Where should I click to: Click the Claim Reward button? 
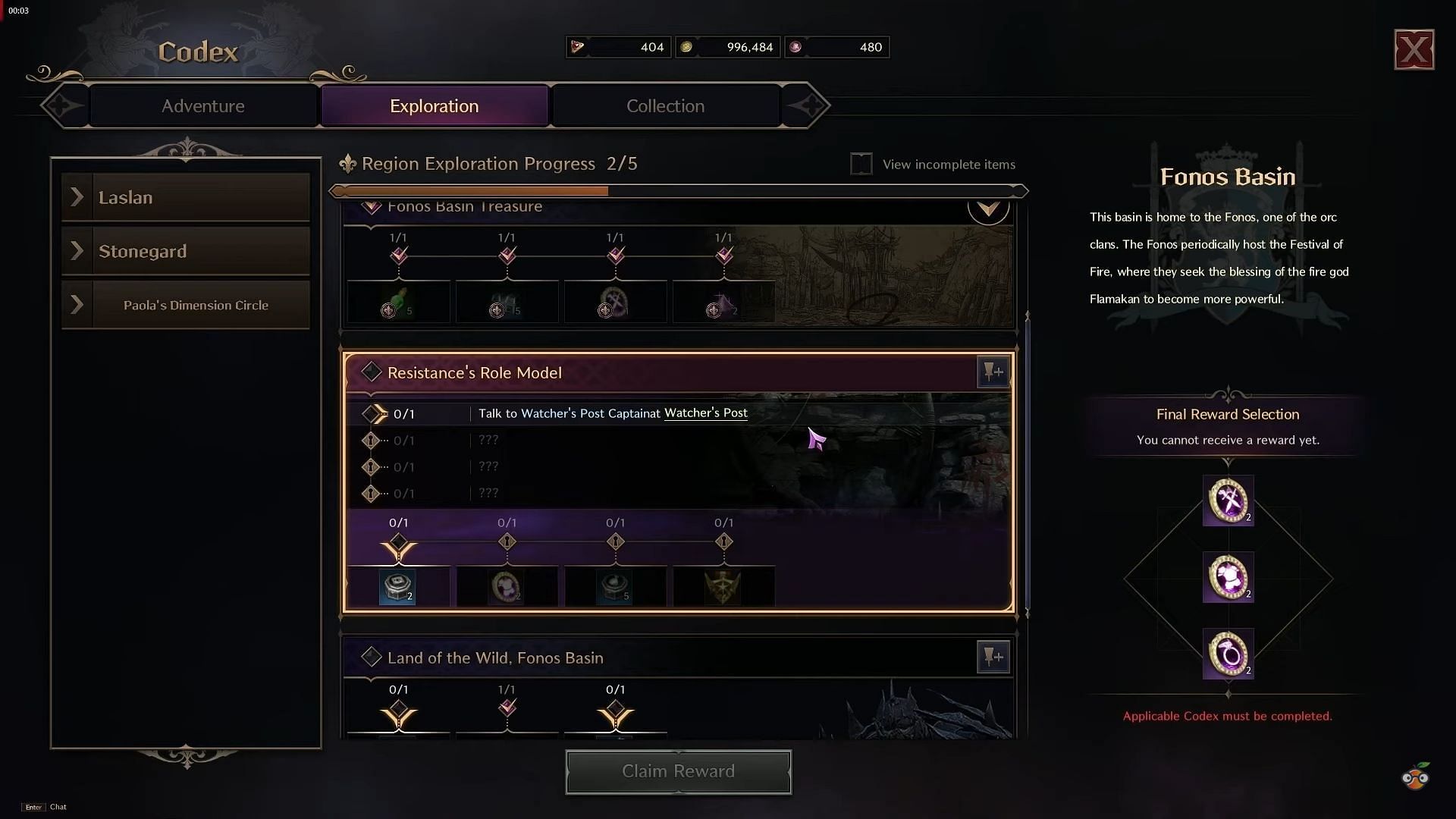coord(678,770)
